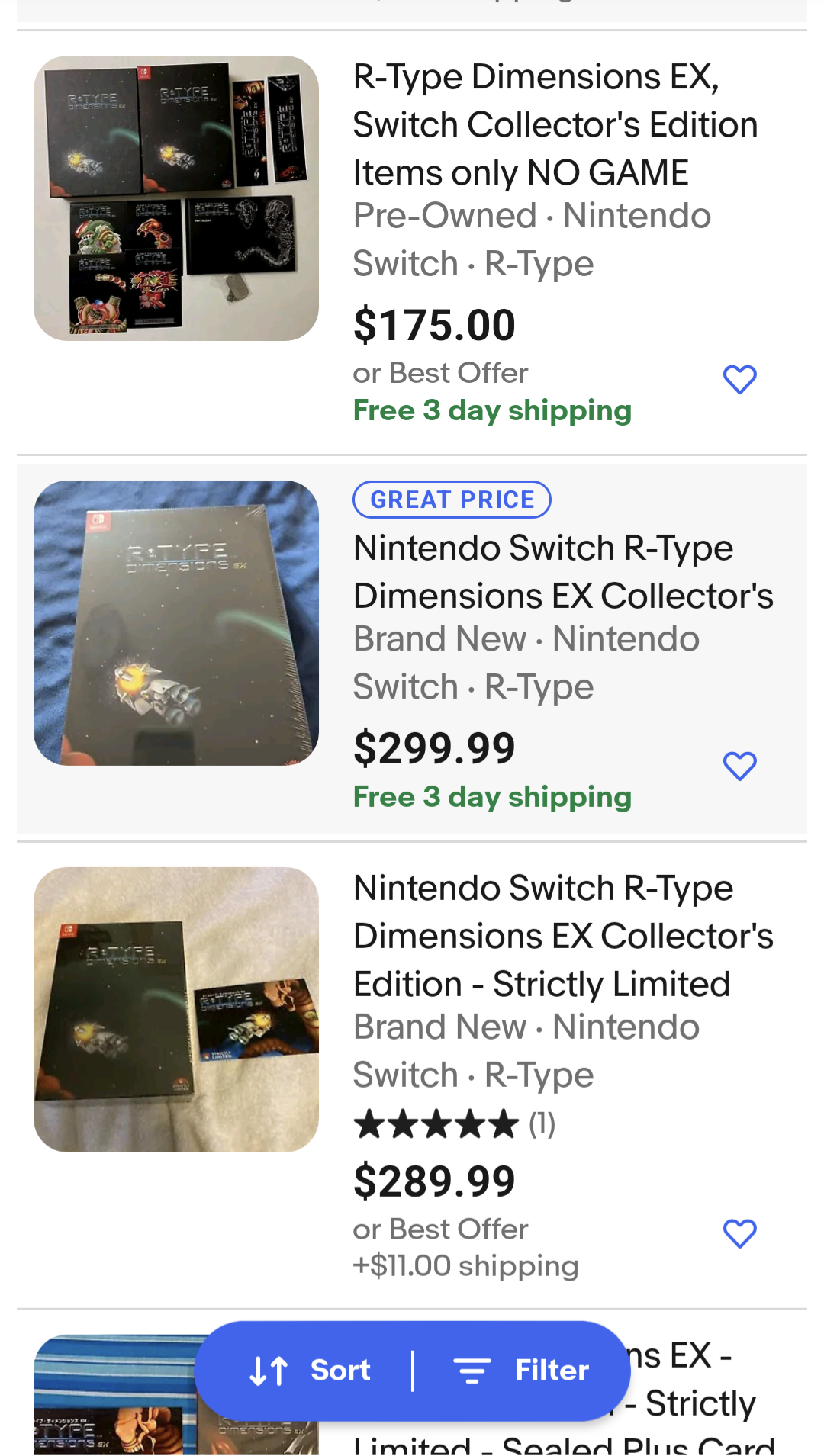This screenshot has width=824, height=1456.
Task: Tap "or Best Offer" under $289.99
Action: pos(440,1229)
